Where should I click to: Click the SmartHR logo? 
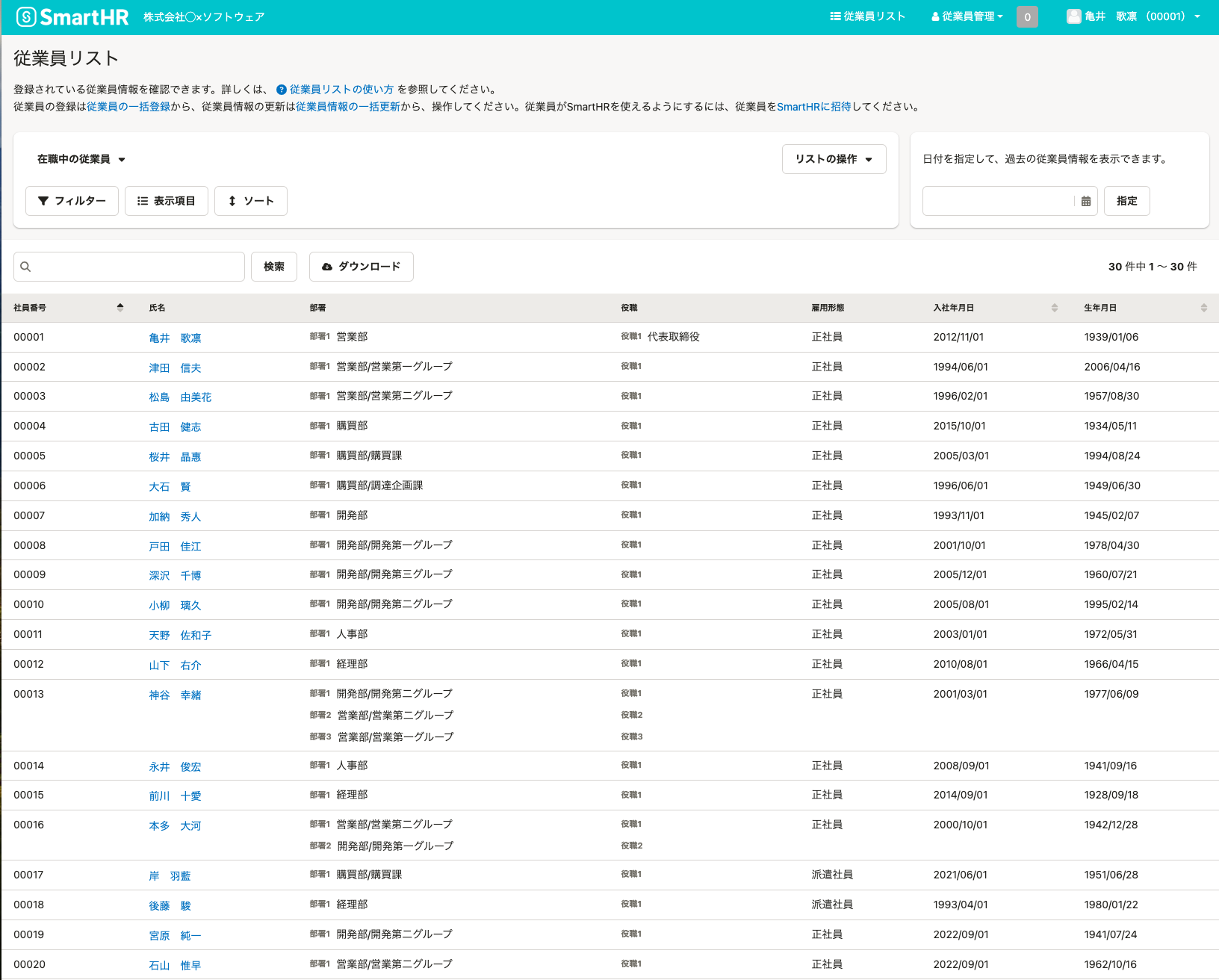coord(72,17)
